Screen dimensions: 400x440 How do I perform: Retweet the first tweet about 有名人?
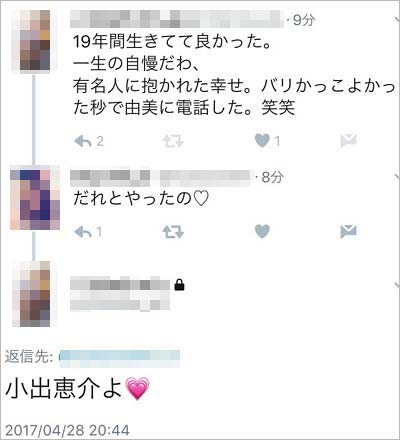click(173, 141)
